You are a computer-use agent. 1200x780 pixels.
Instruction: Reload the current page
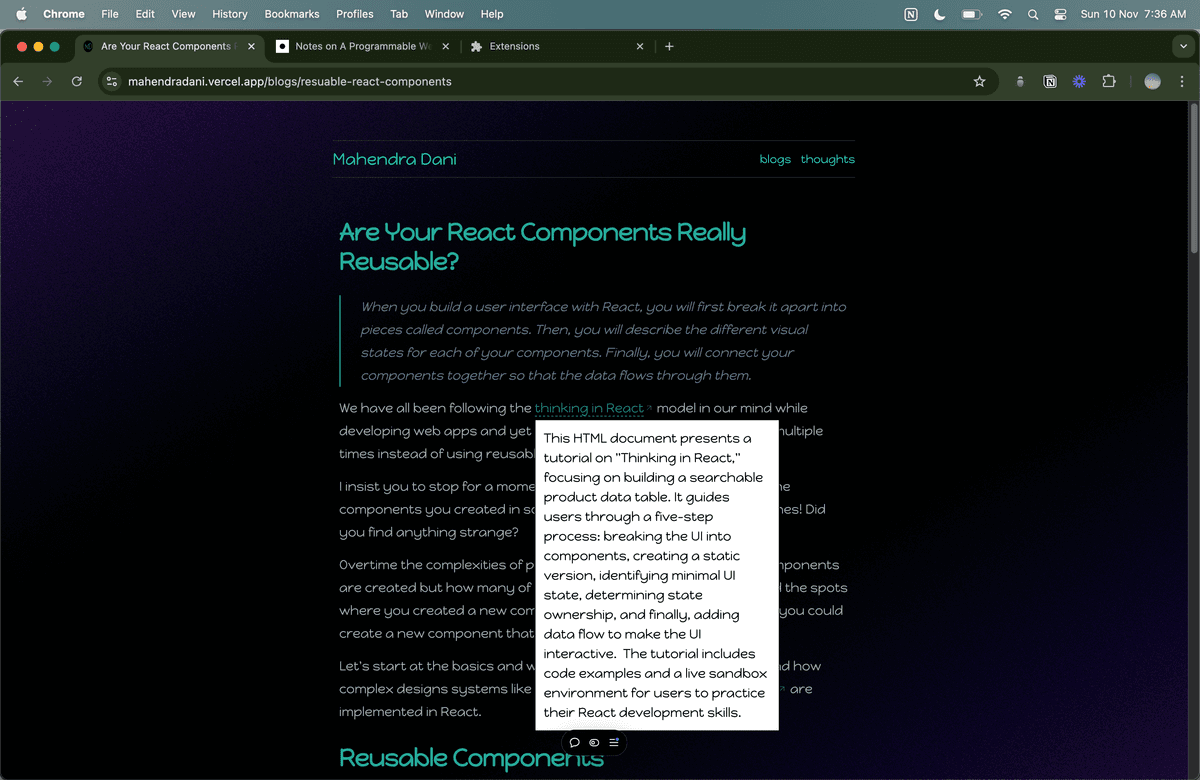tap(76, 82)
